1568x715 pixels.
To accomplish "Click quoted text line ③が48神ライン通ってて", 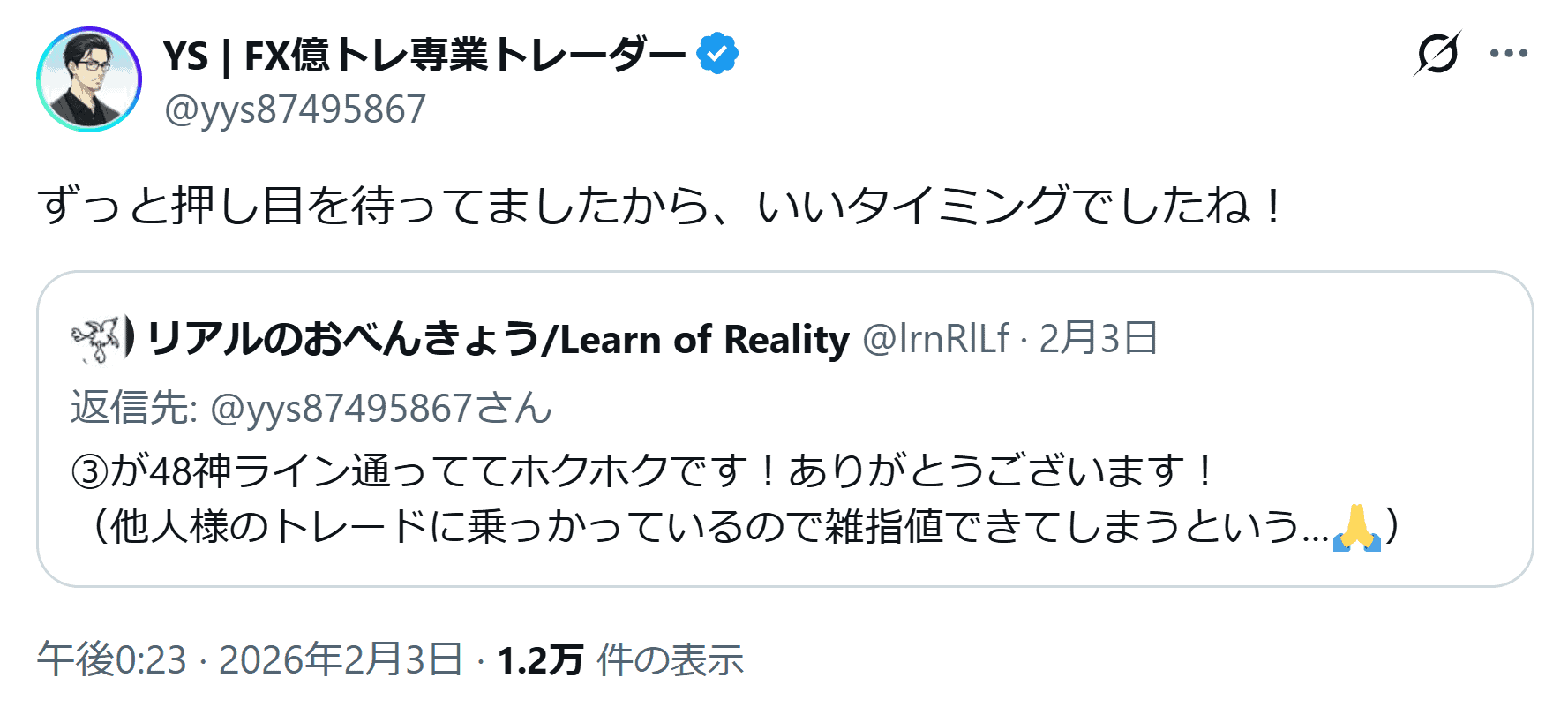I will pos(644,470).
